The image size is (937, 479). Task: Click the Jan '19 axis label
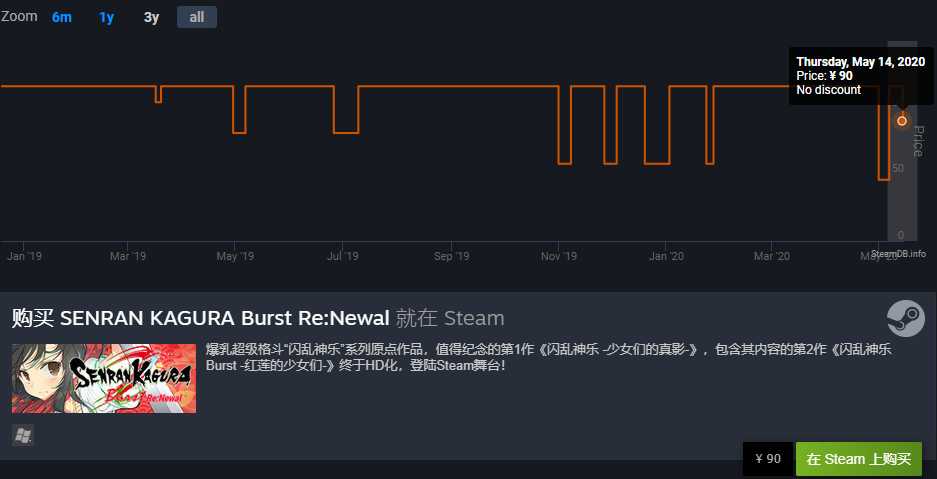point(25,256)
